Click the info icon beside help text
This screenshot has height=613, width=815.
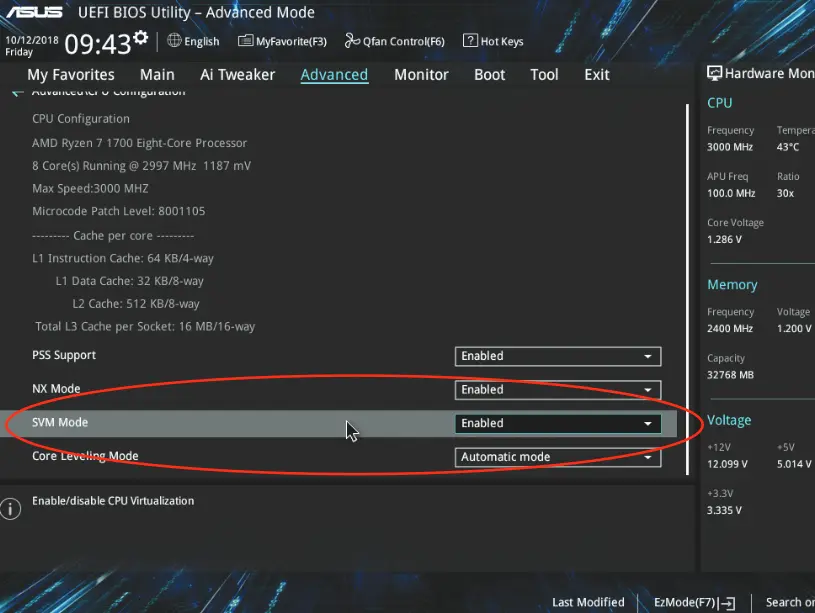point(11,509)
